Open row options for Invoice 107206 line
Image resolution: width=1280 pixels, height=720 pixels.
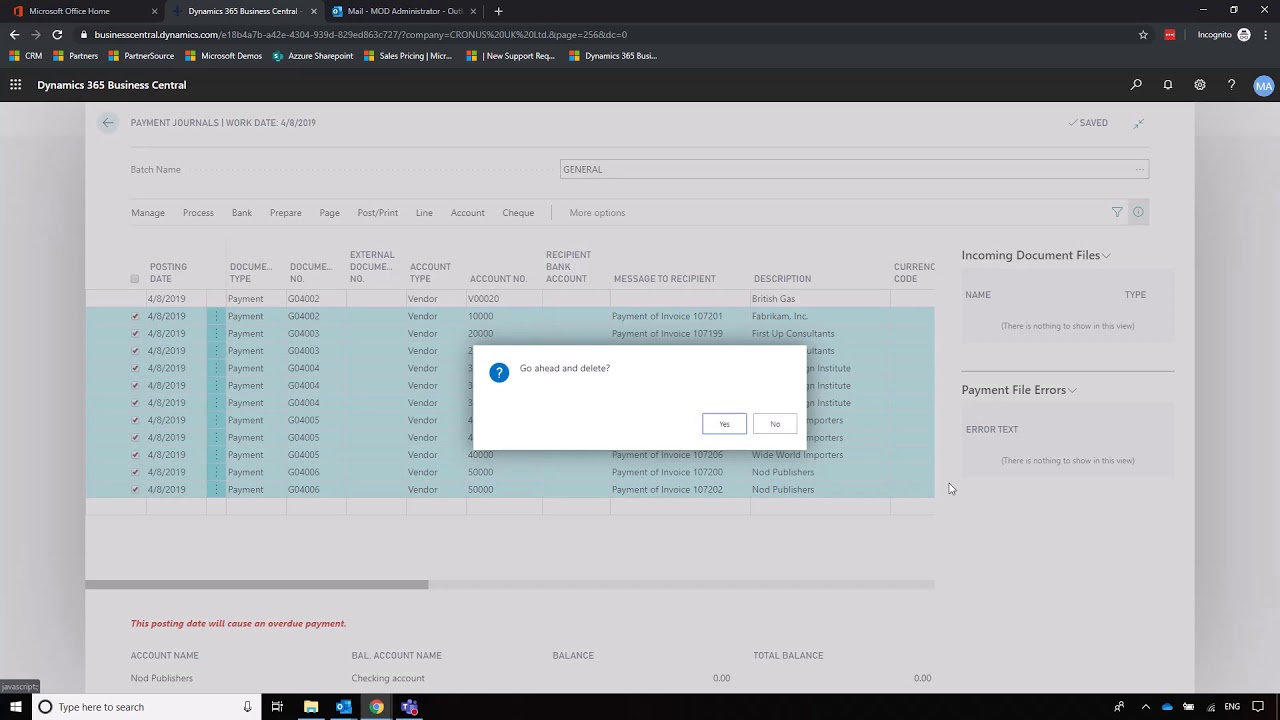coord(216,455)
